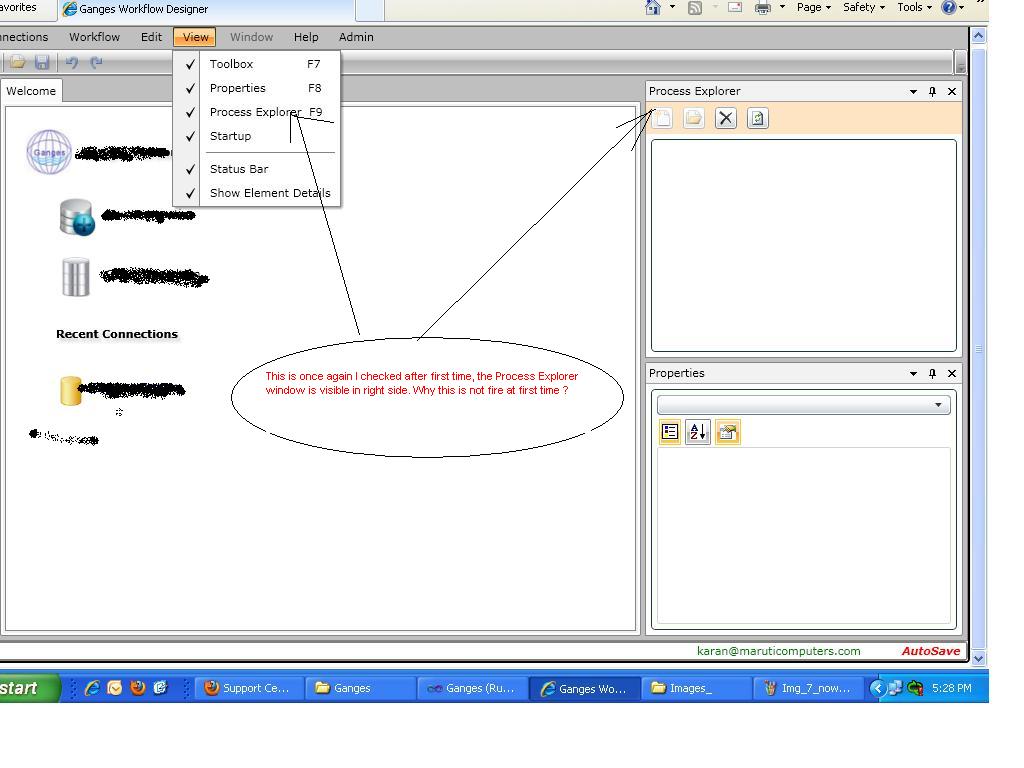The width and height of the screenshot is (1024, 768).
Task: Select the Welcome tab
Action: click(x=31, y=91)
